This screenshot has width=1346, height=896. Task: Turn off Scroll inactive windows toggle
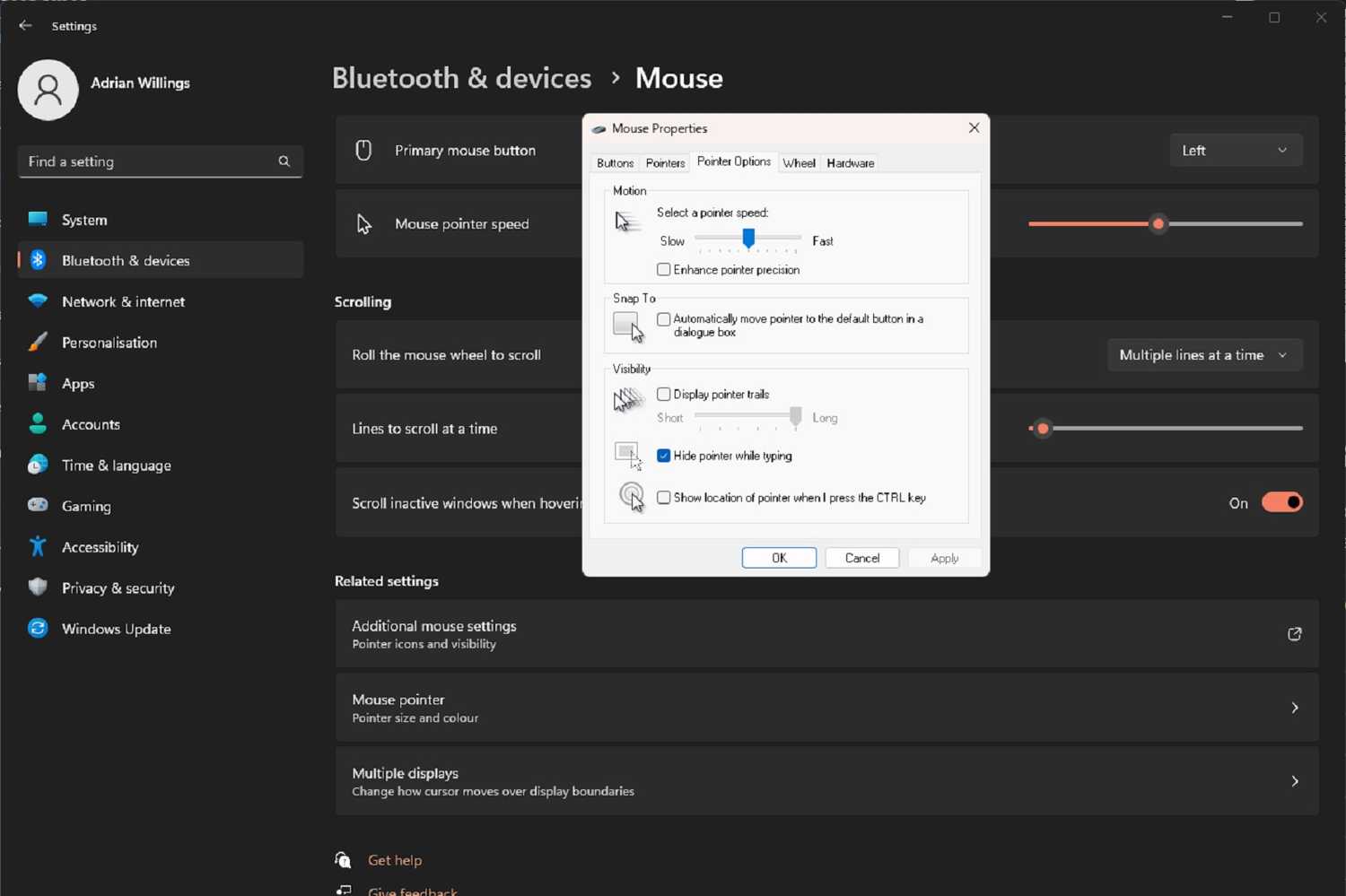tap(1281, 502)
